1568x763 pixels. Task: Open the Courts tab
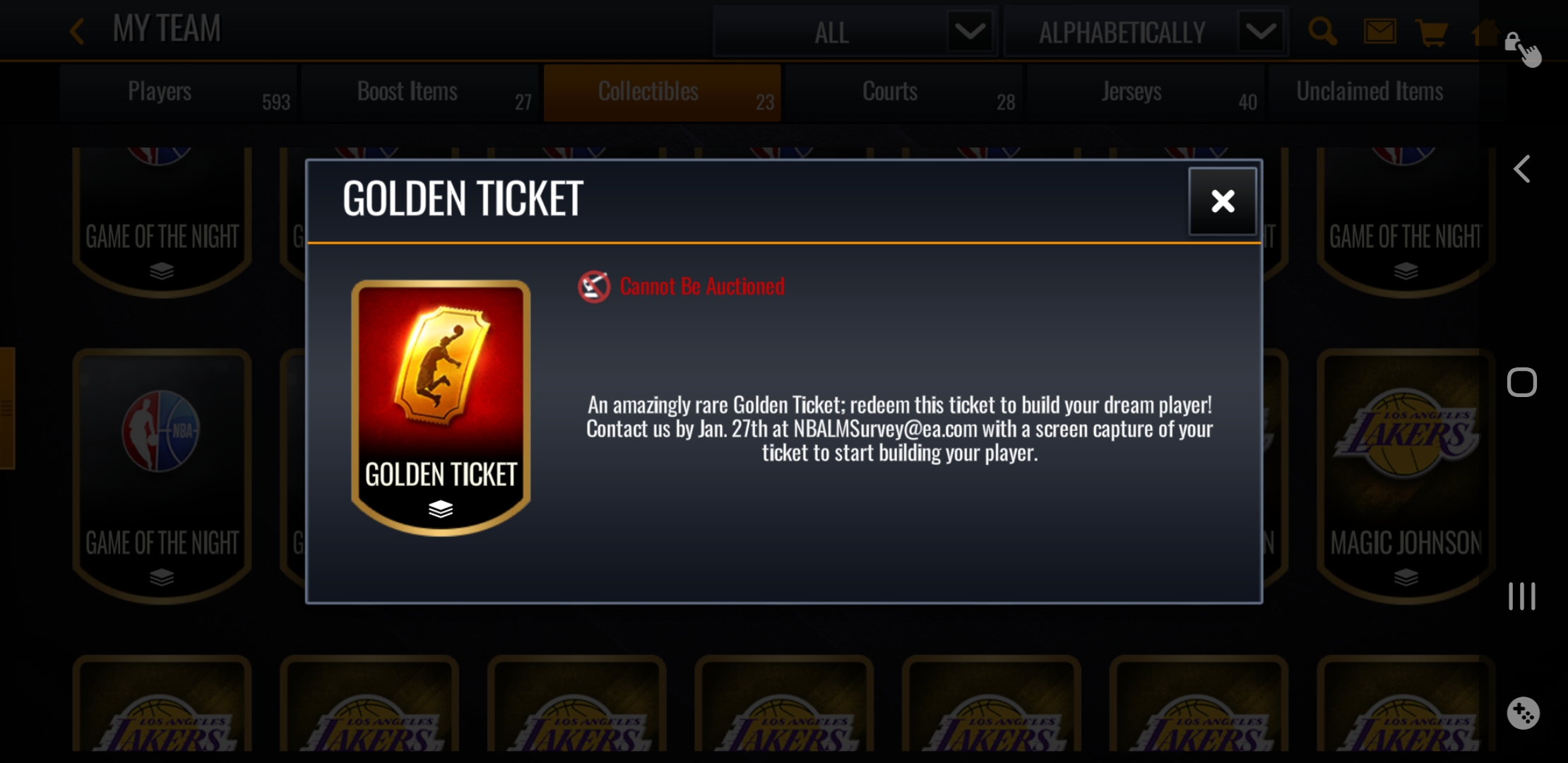pos(903,93)
